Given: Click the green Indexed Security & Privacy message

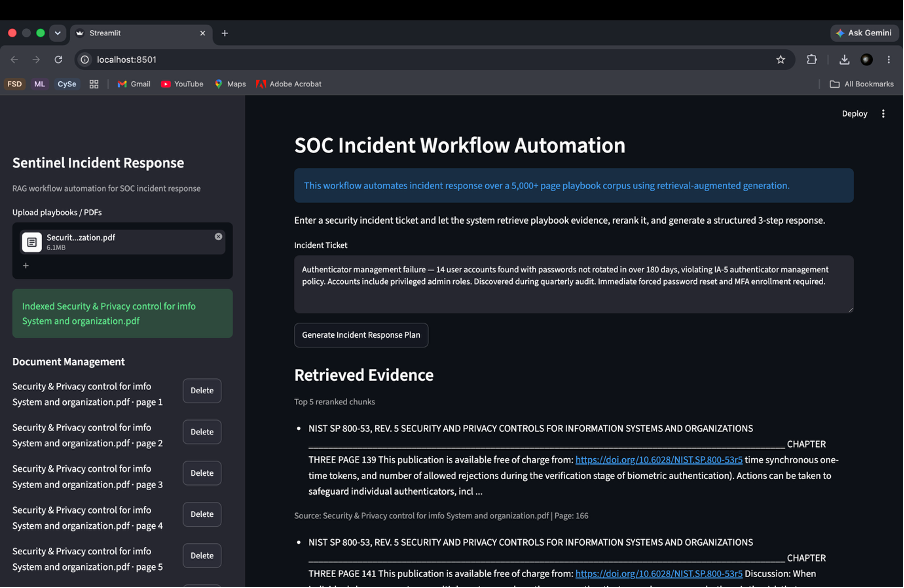Looking at the screenshot, I should (x=122, y=314).
